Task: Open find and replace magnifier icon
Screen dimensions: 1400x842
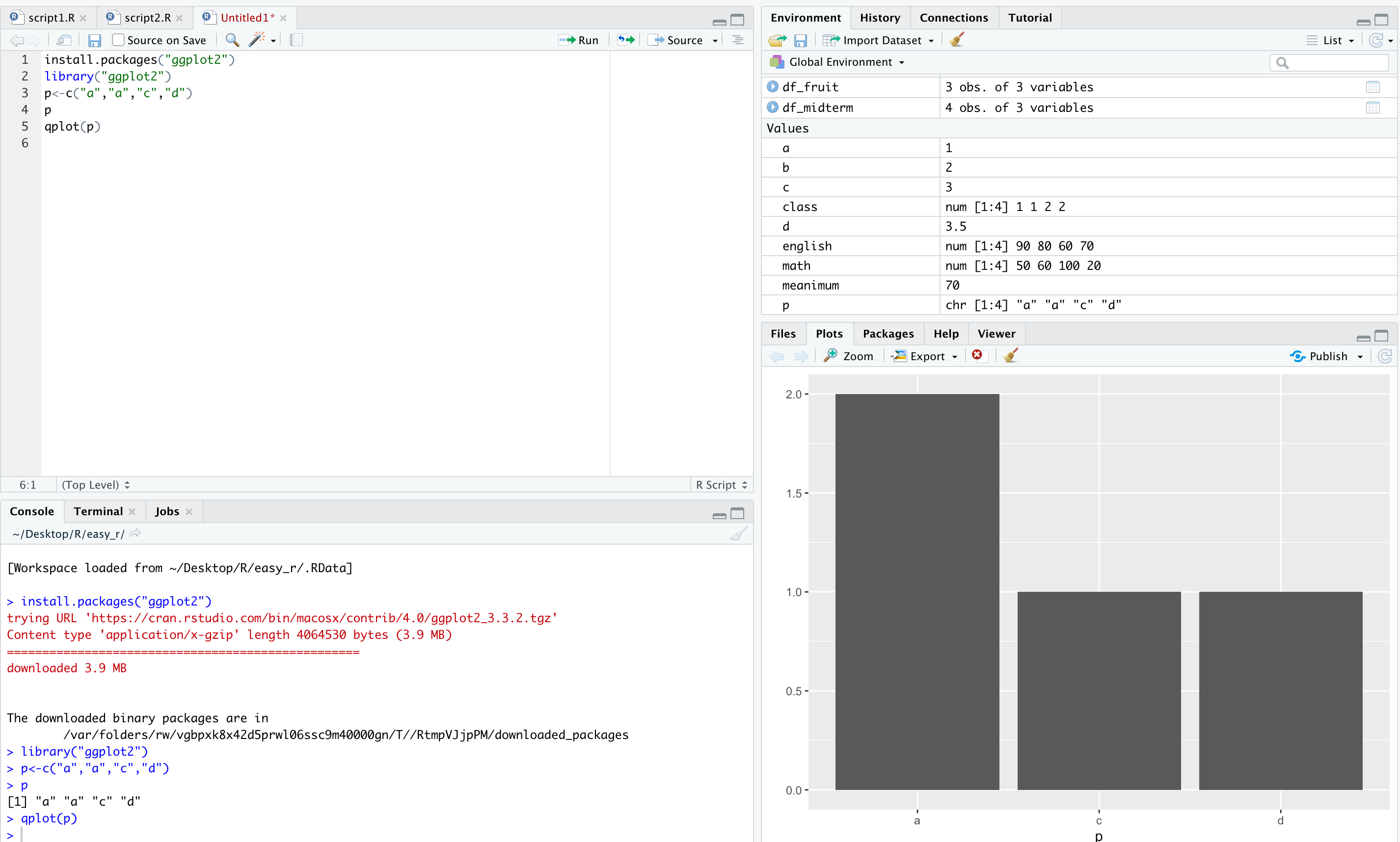Action: tap(232, 40)
